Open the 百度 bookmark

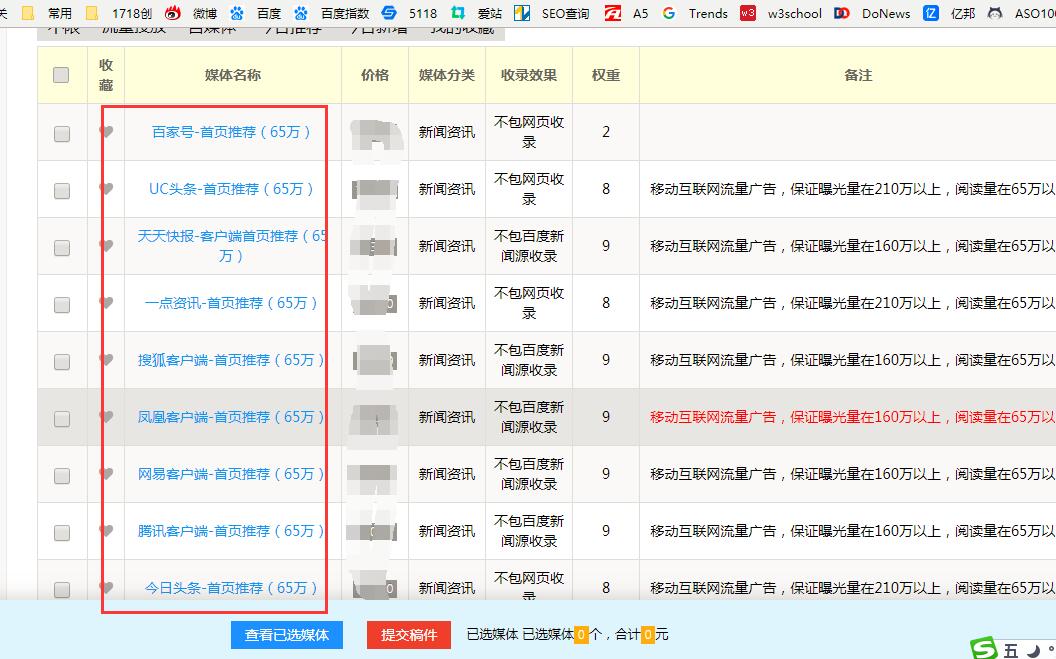(255, 13)
